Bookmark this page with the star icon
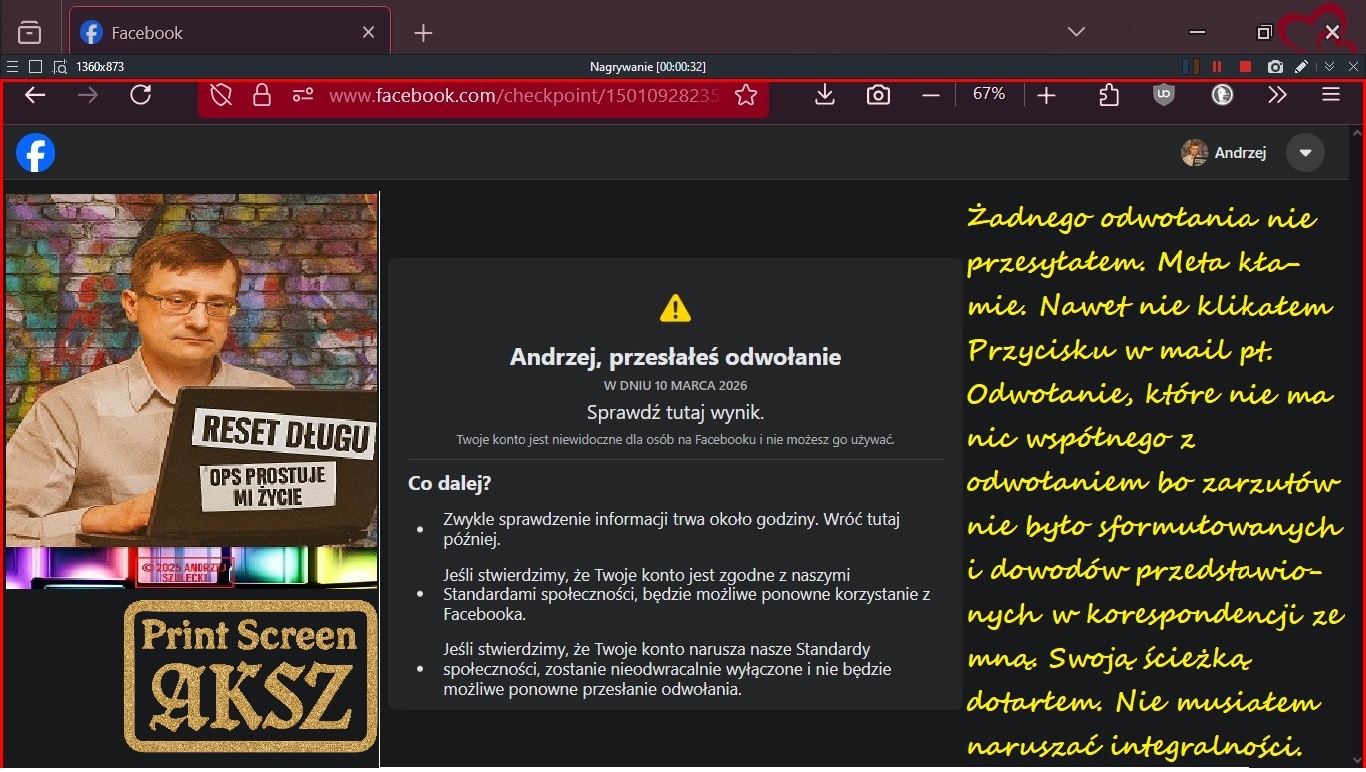Viewport: 1366px width, 772px height. click(x=746, y=95)
